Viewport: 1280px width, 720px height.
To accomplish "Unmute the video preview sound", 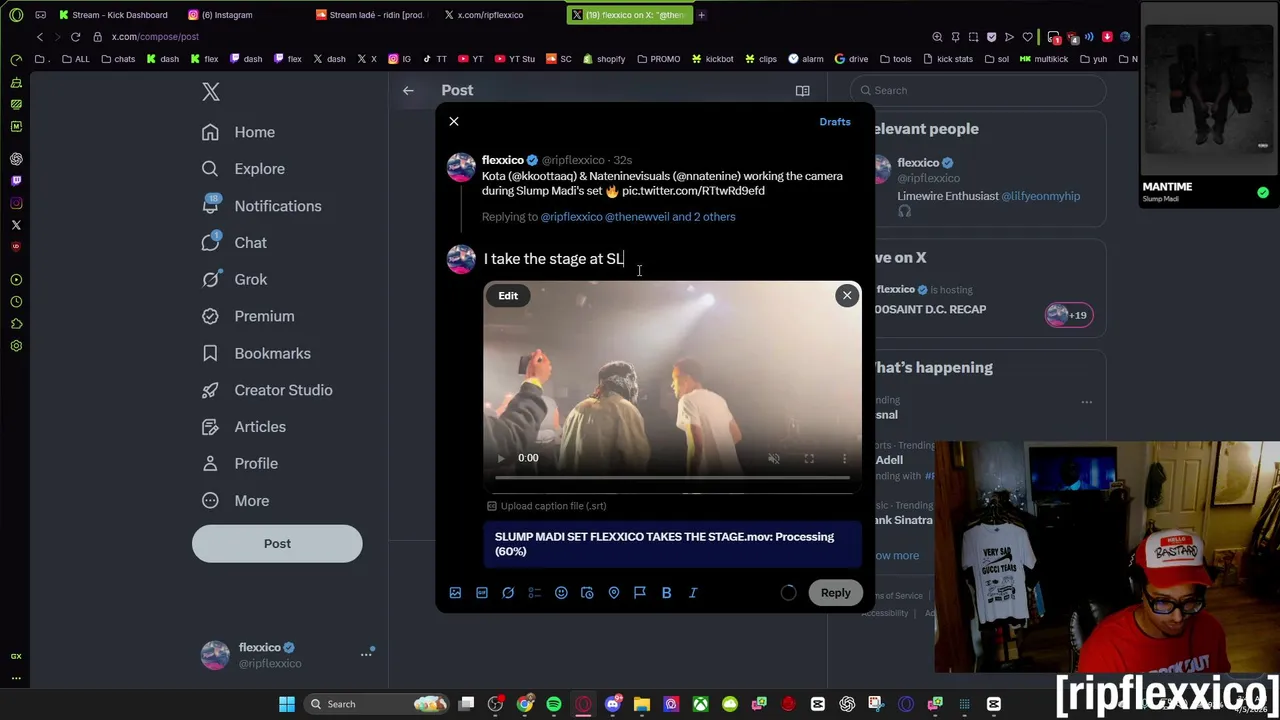I will coord(773,458).
